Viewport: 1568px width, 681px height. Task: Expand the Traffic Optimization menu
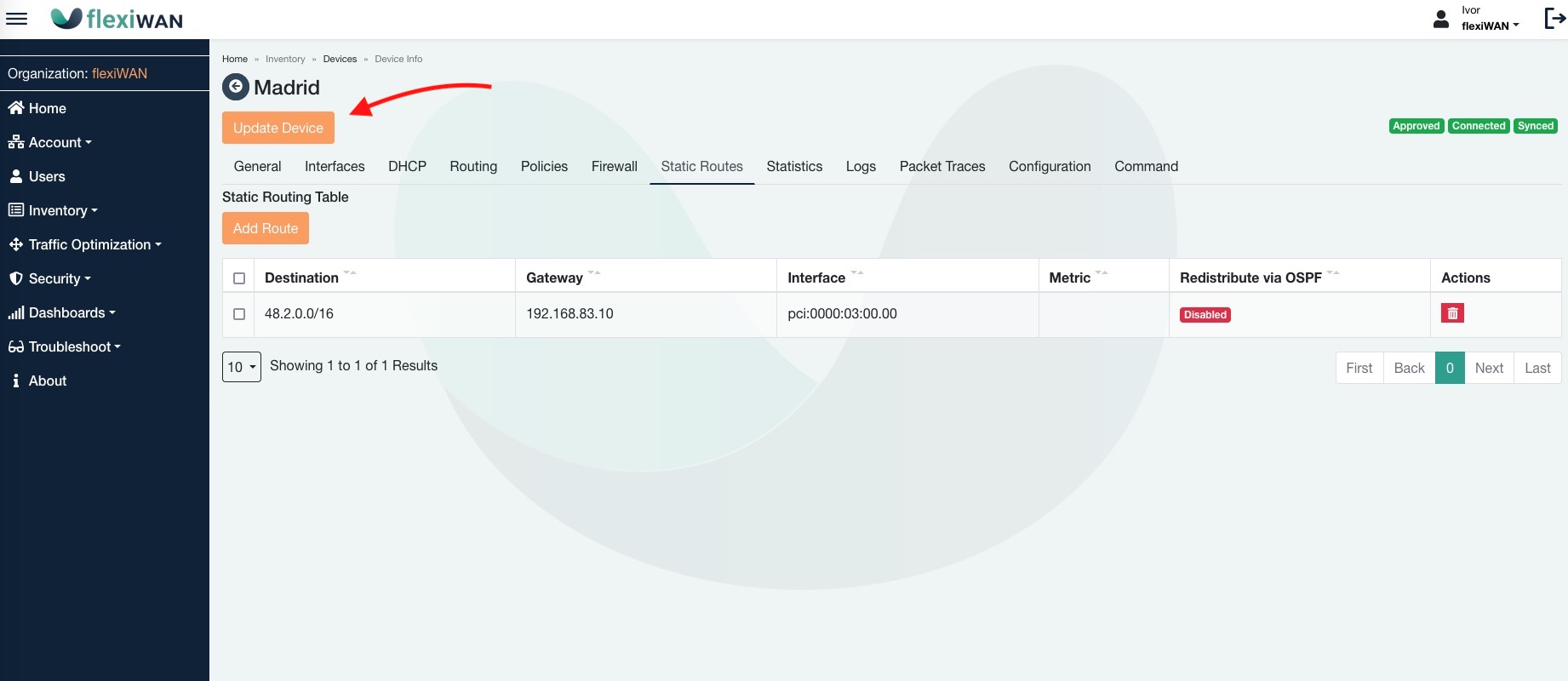(85, 244)
